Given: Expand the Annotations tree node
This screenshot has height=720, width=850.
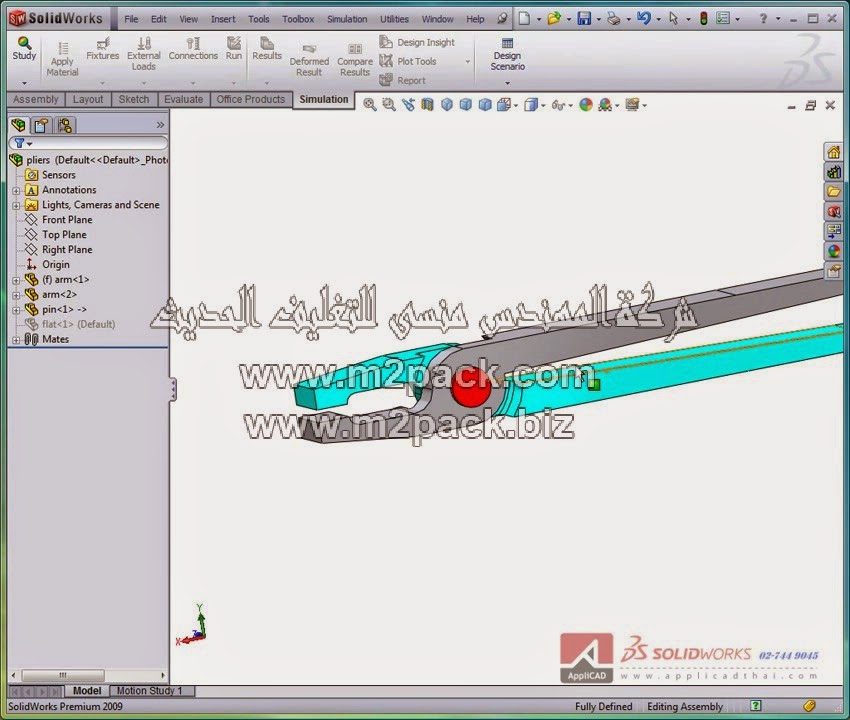Looking at the screenshot, I should pyautogui.click(x=16, y=190).
